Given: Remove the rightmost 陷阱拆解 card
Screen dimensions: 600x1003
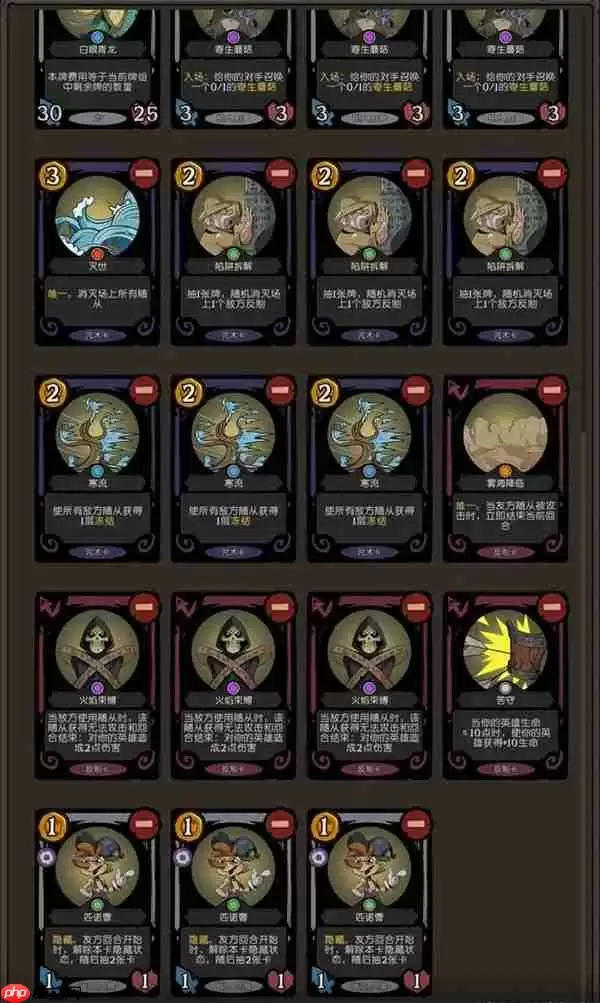Looking at the screenshot, I should pos(553,173).
